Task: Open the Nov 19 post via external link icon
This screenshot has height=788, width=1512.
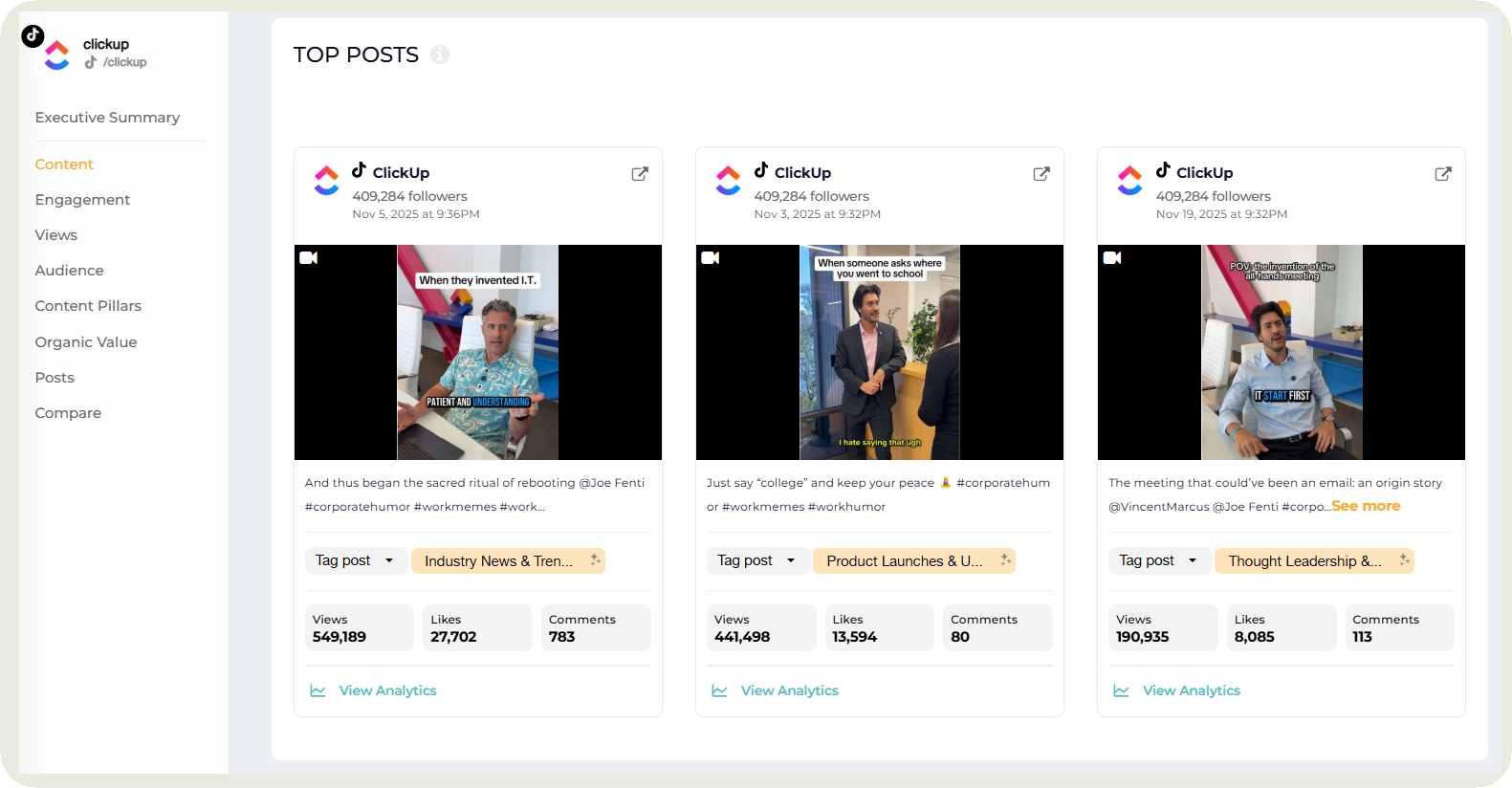Action: point(1443,174)
